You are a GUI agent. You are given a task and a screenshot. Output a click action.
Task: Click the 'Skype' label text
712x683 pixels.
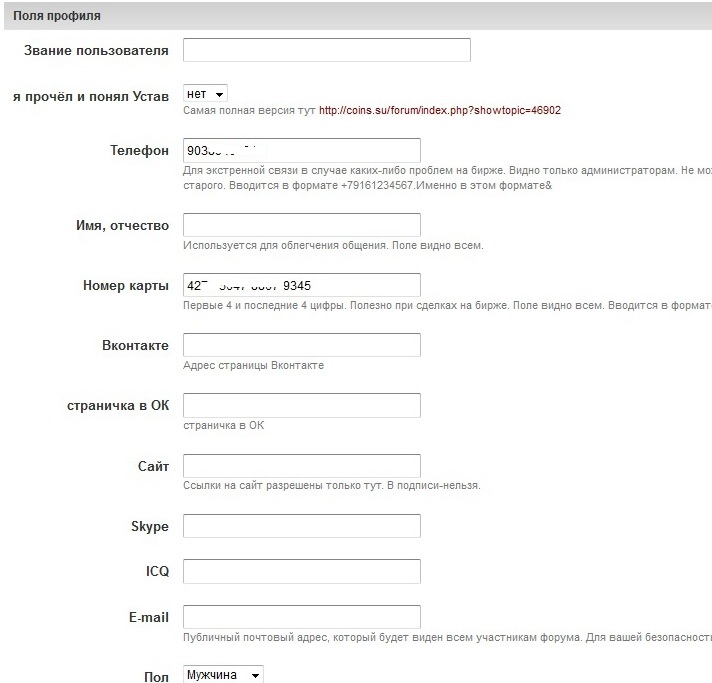[149, 526]
